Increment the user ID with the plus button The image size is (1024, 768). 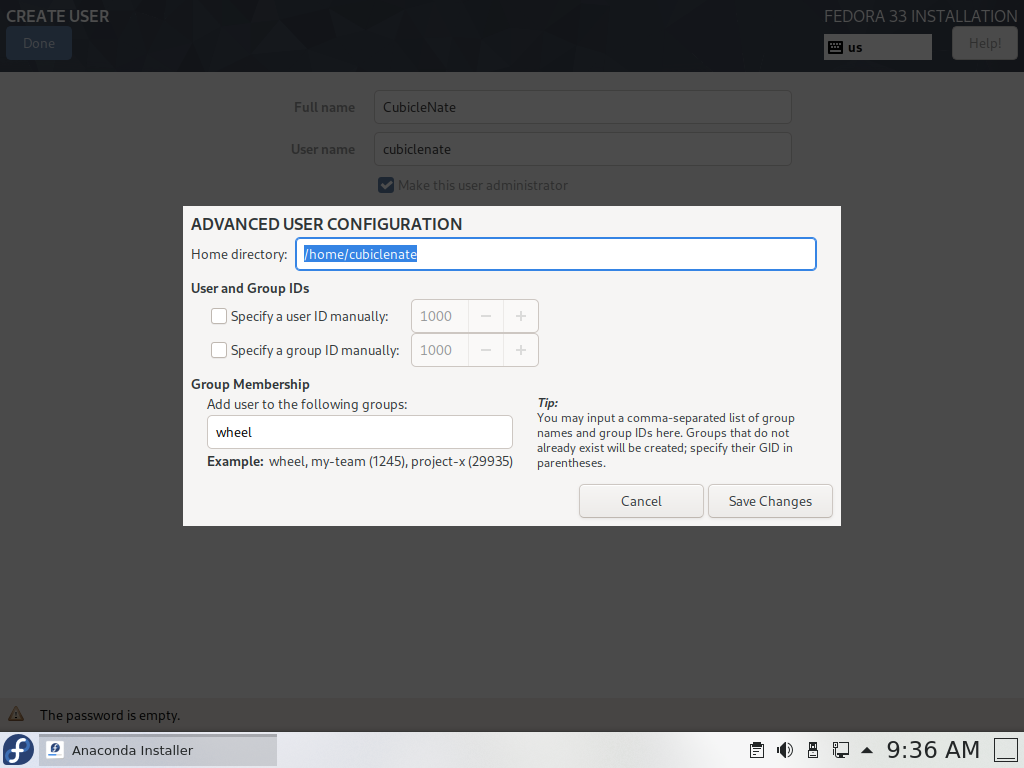[520, 315]
